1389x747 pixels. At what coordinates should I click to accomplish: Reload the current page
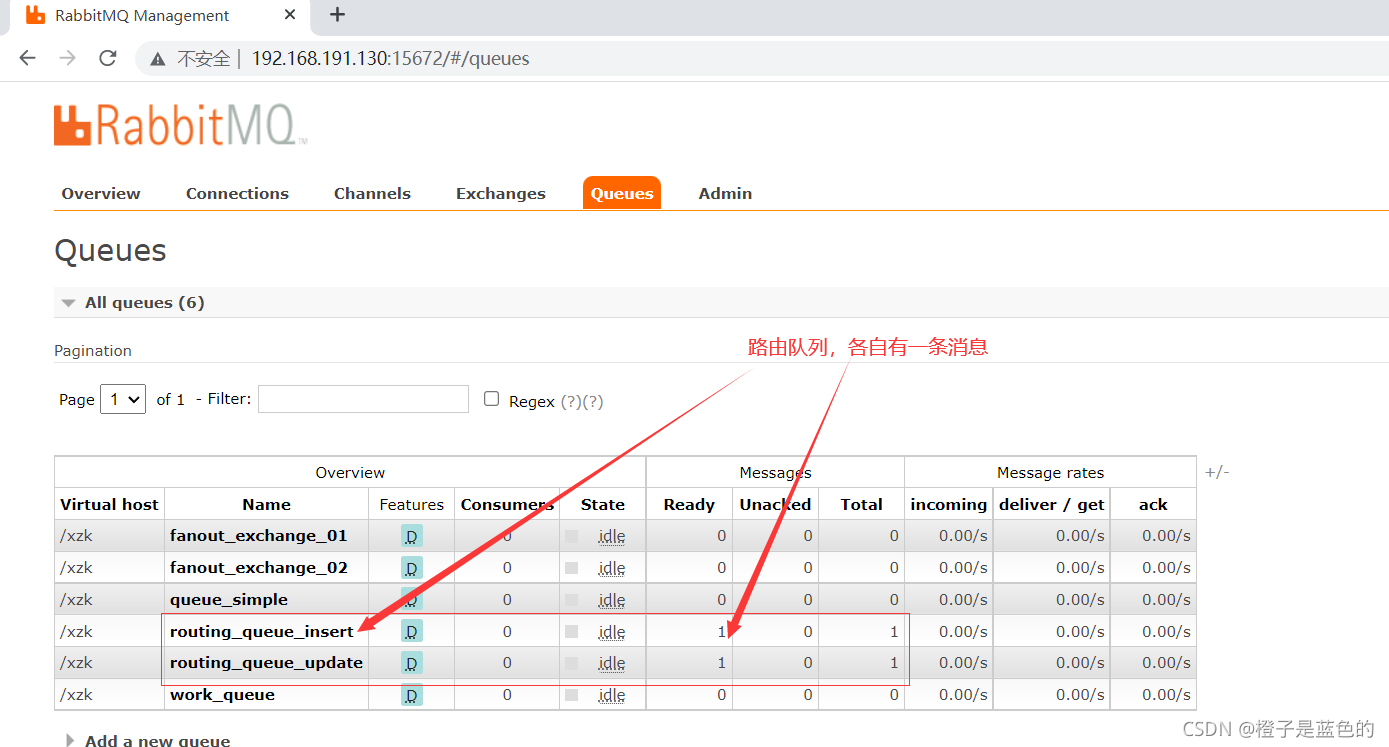(x=108, y=58)
